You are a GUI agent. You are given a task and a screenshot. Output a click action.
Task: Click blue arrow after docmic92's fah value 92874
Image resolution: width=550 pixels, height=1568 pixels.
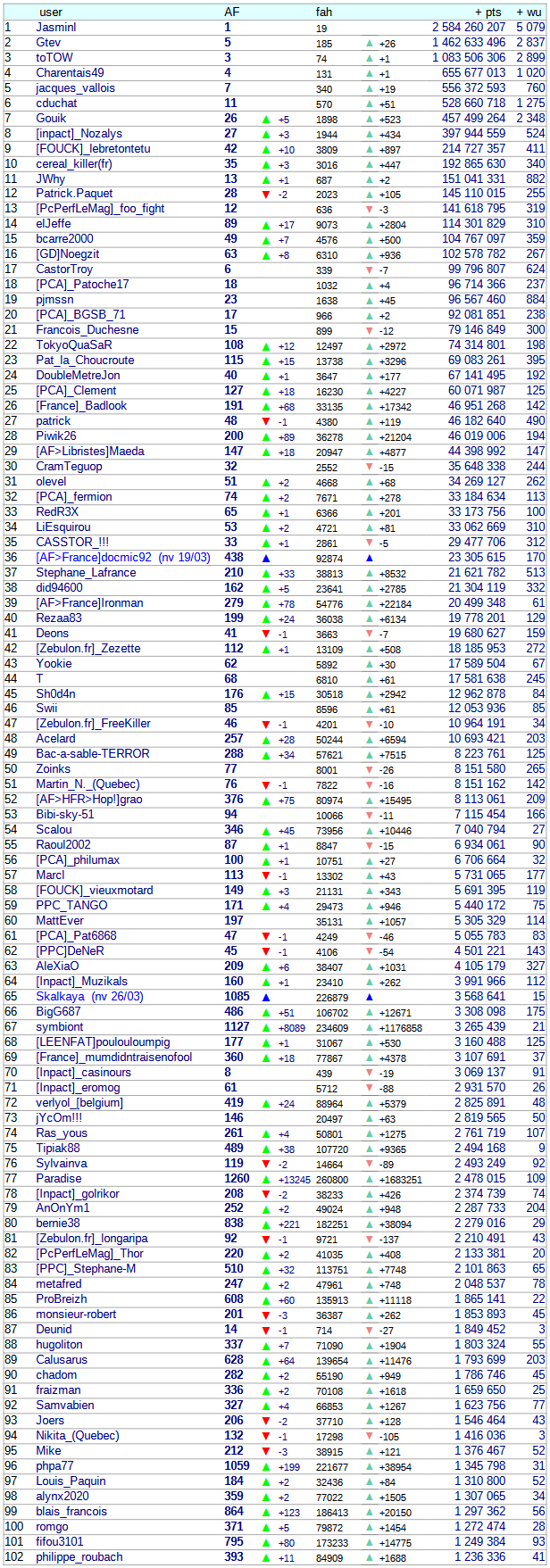point(370,558)
